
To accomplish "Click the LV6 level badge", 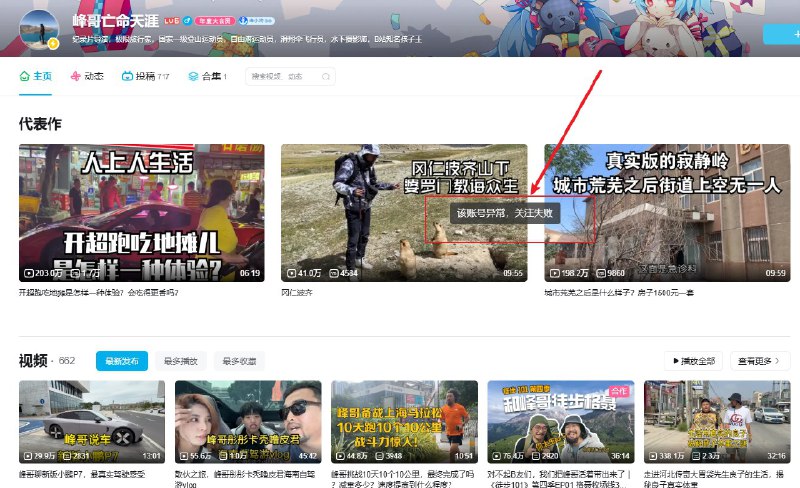I will click(171, 21).
